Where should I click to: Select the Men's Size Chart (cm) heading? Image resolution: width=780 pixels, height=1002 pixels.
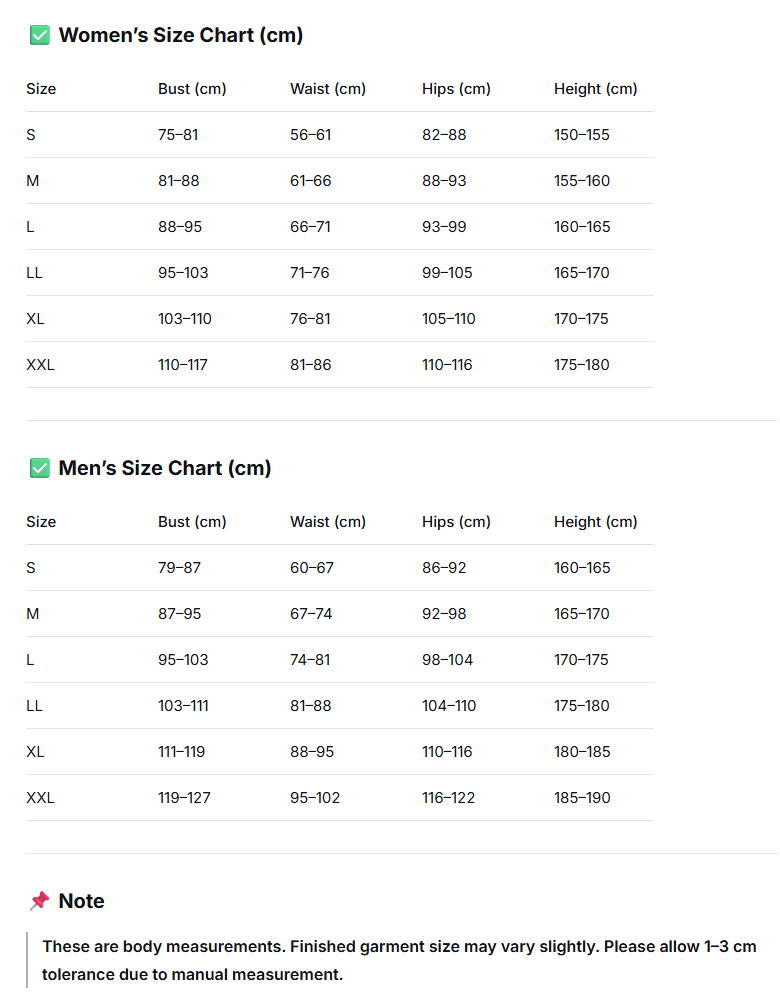[165, 468]
